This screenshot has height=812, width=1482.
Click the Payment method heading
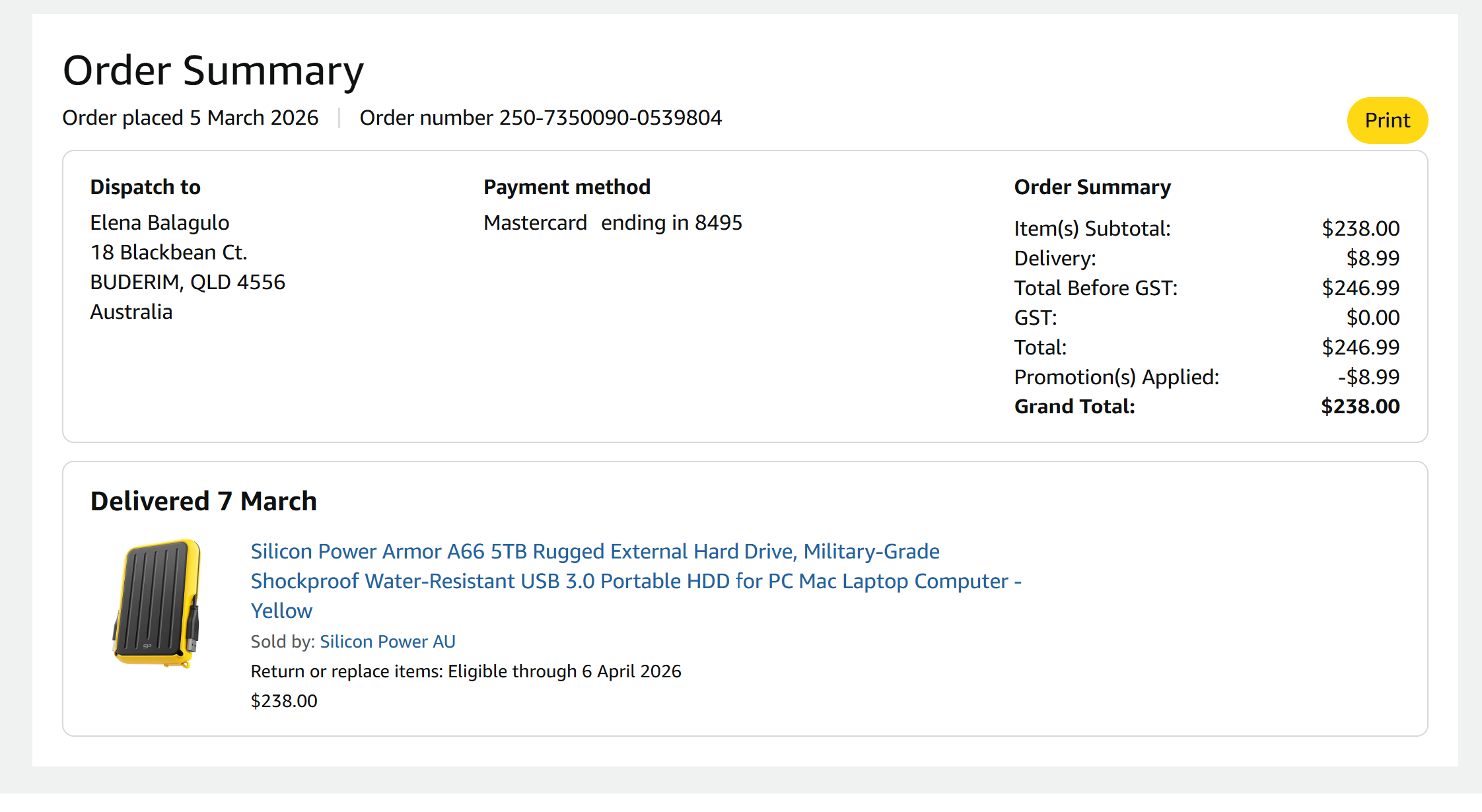click(x=567, y=187)
